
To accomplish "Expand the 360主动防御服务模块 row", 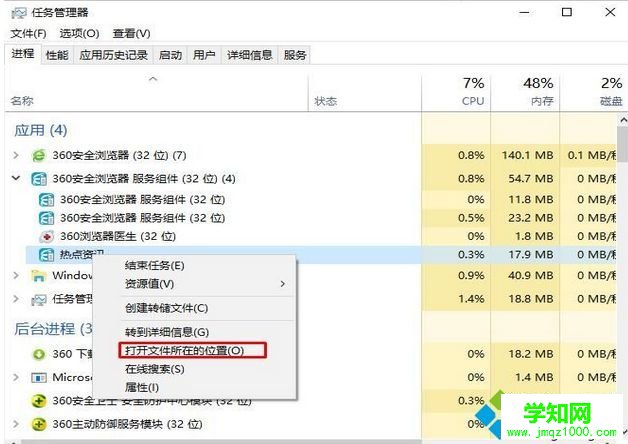I will click(16, 424).
